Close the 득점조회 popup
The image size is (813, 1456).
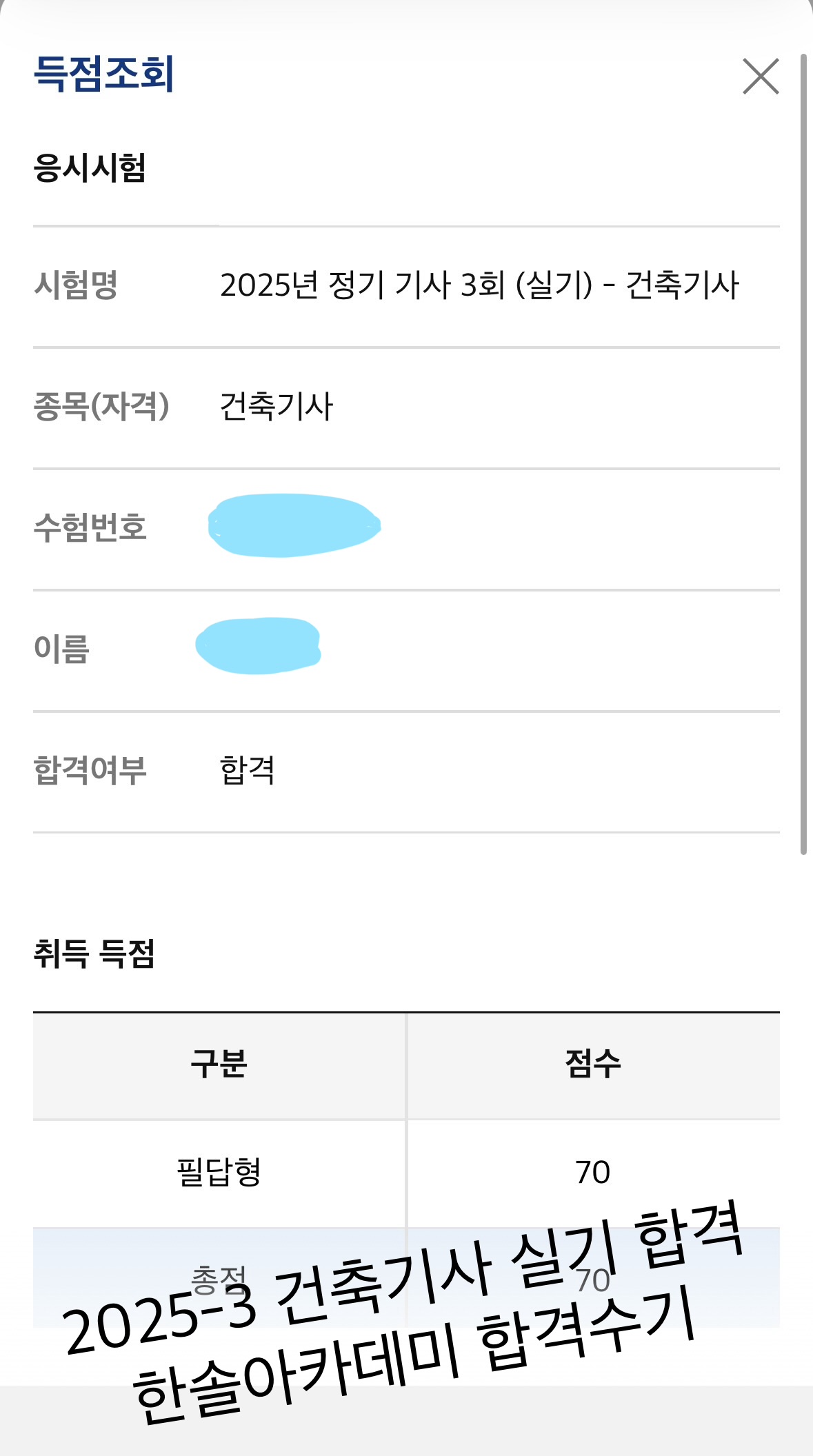[x=761, y=76]
